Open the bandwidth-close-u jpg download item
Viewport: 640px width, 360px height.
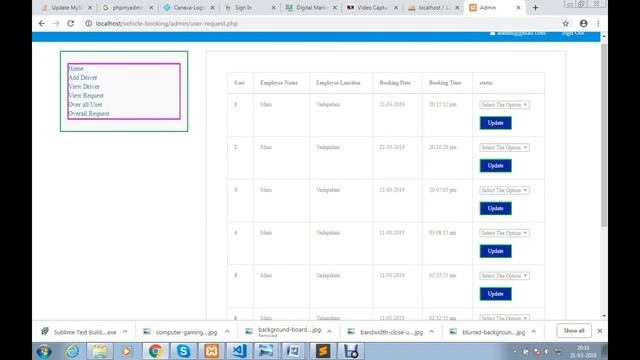(x=384, y=332)
